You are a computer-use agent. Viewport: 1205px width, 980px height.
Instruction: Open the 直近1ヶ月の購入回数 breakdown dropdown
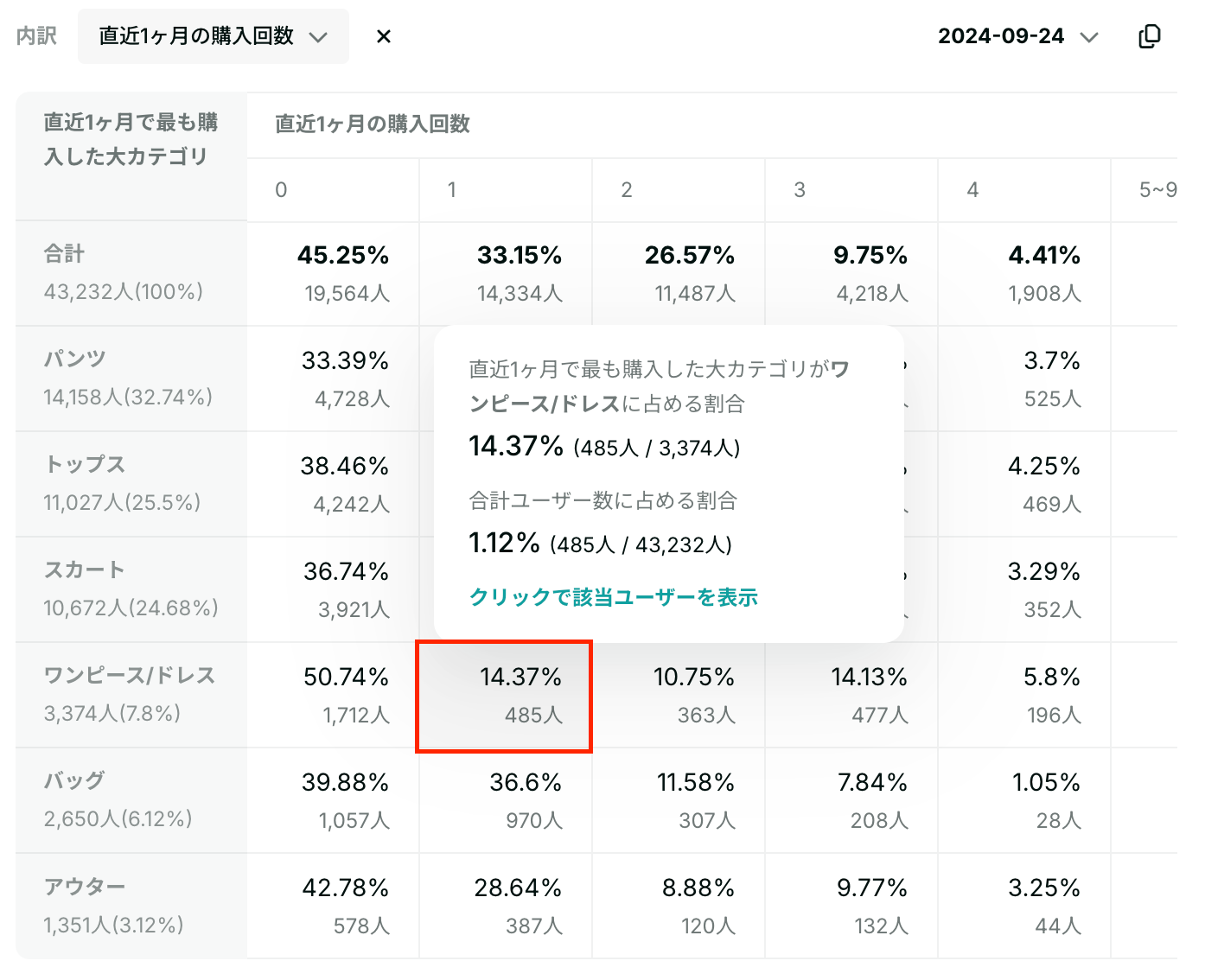(214, 36)
